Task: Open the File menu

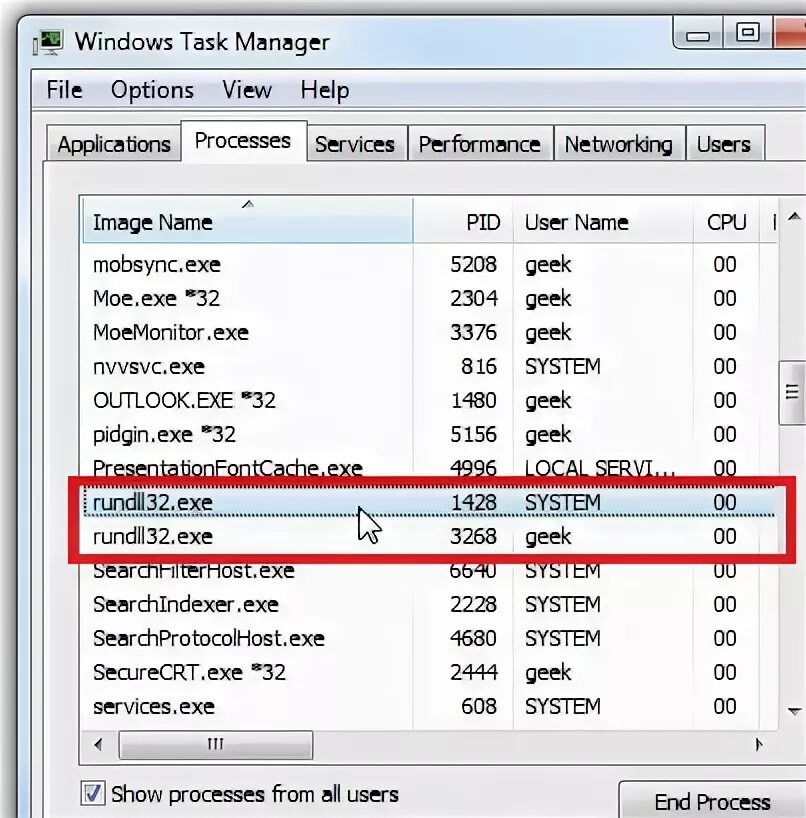Action: tap(64, 90)
